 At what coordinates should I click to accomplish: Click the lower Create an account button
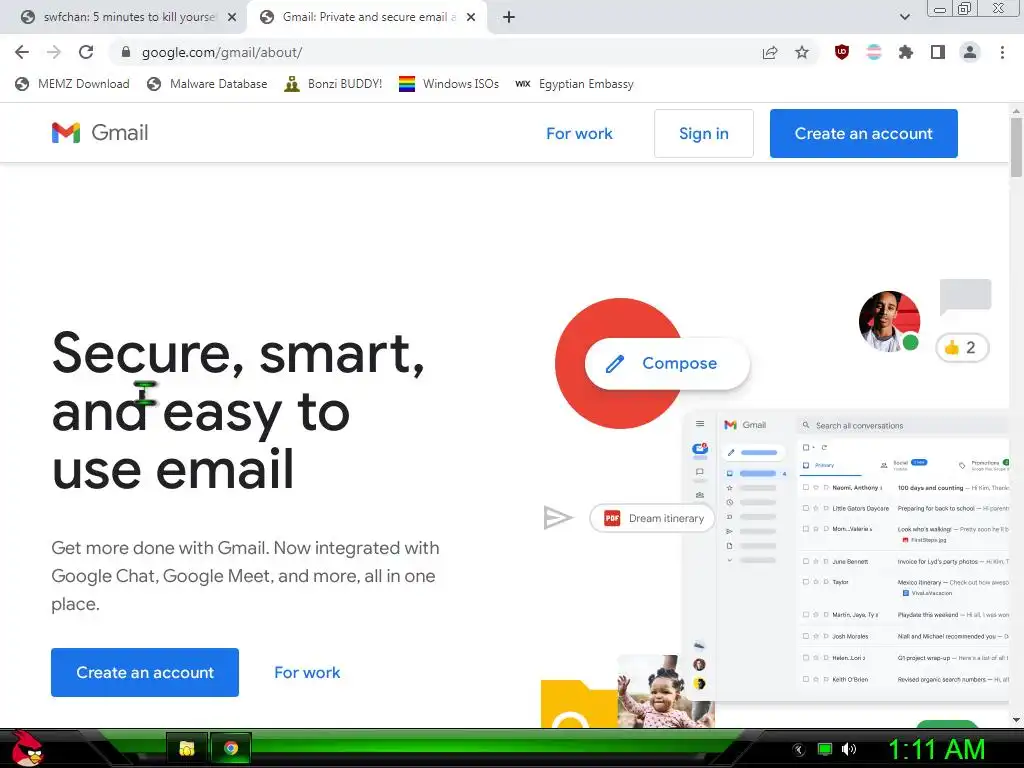(145, 672)
